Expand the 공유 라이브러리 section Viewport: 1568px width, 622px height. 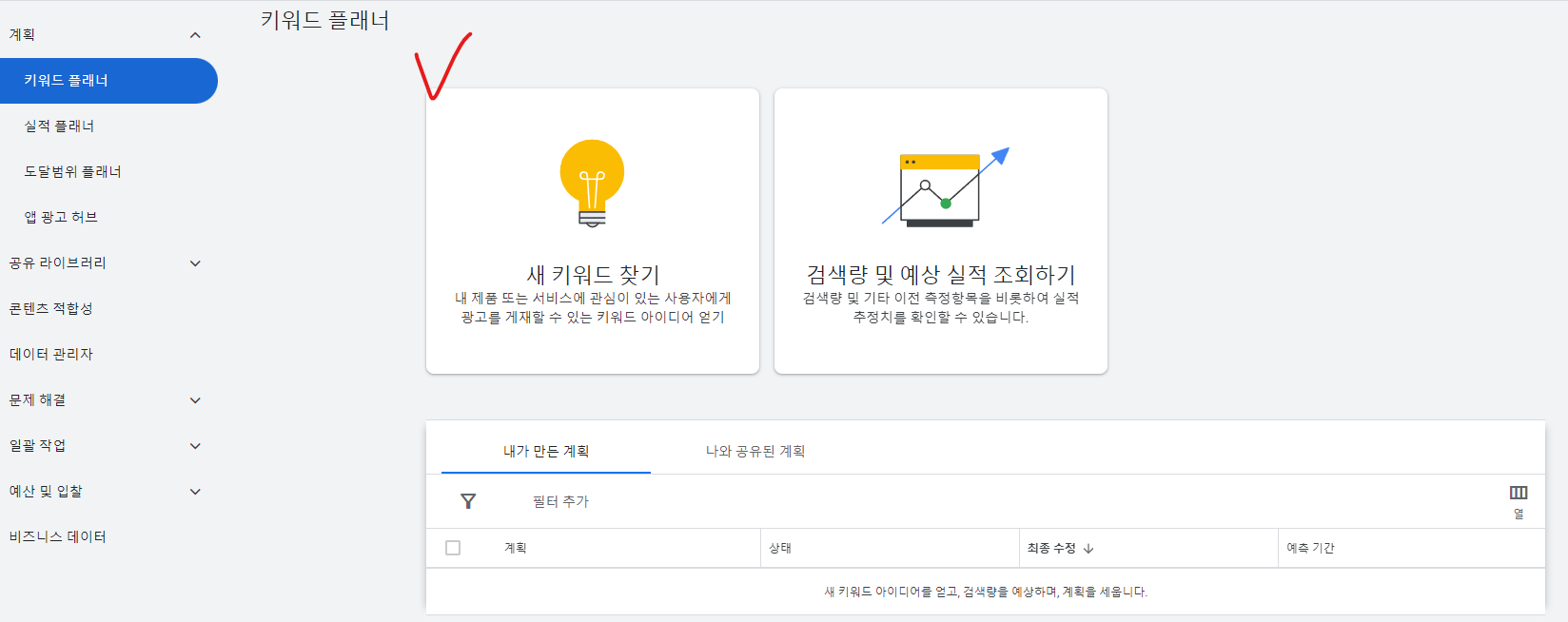pyautogui.click(x=195, y=263)
